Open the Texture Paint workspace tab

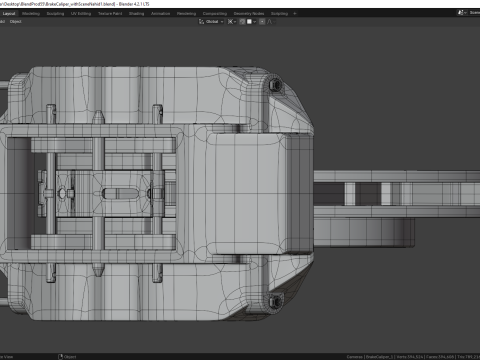pos(110,13)
